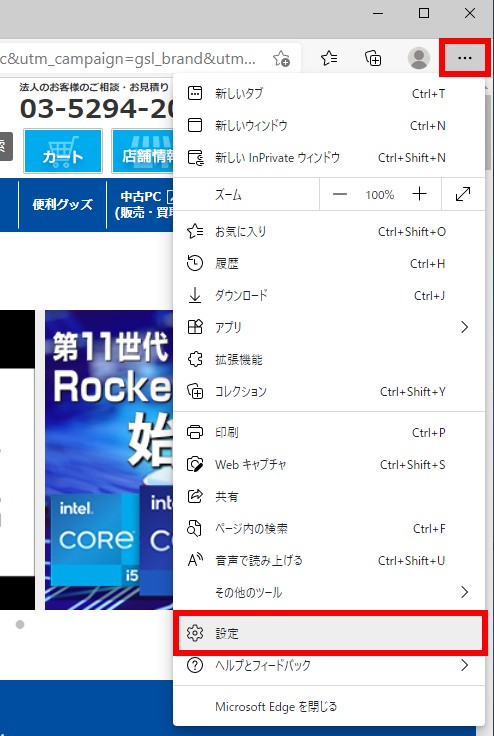Open 設定 from the menu
The image size is (494, 736).
329,633
